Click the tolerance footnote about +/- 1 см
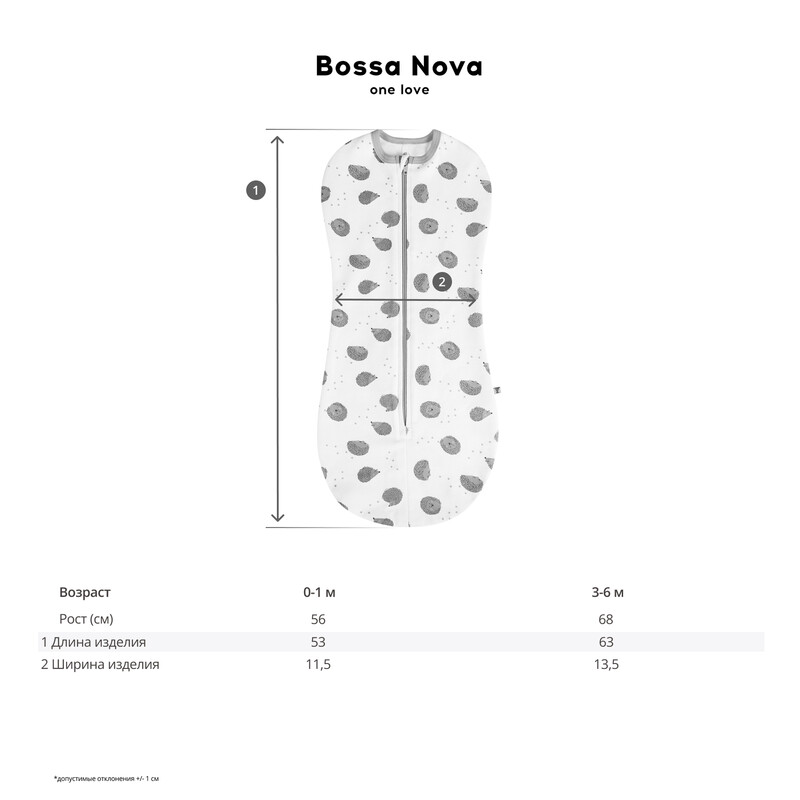Screen dimensions: 800x800 pyautogui.click(x=107, y=777)
